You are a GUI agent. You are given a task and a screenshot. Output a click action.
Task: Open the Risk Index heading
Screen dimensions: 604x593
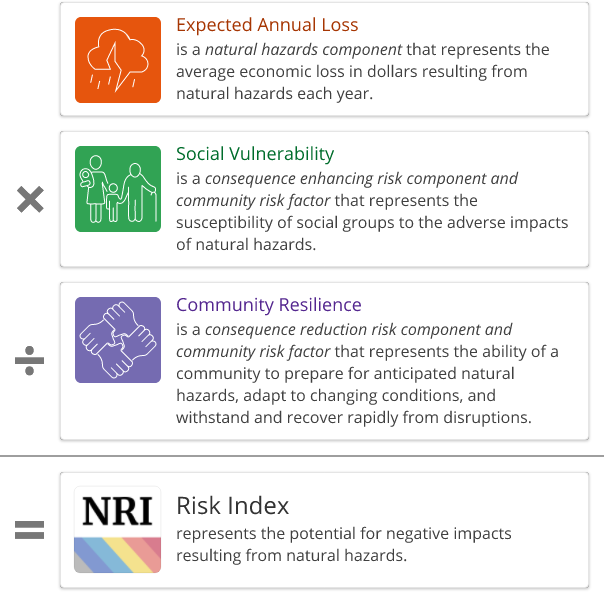(x=233, y=505)
